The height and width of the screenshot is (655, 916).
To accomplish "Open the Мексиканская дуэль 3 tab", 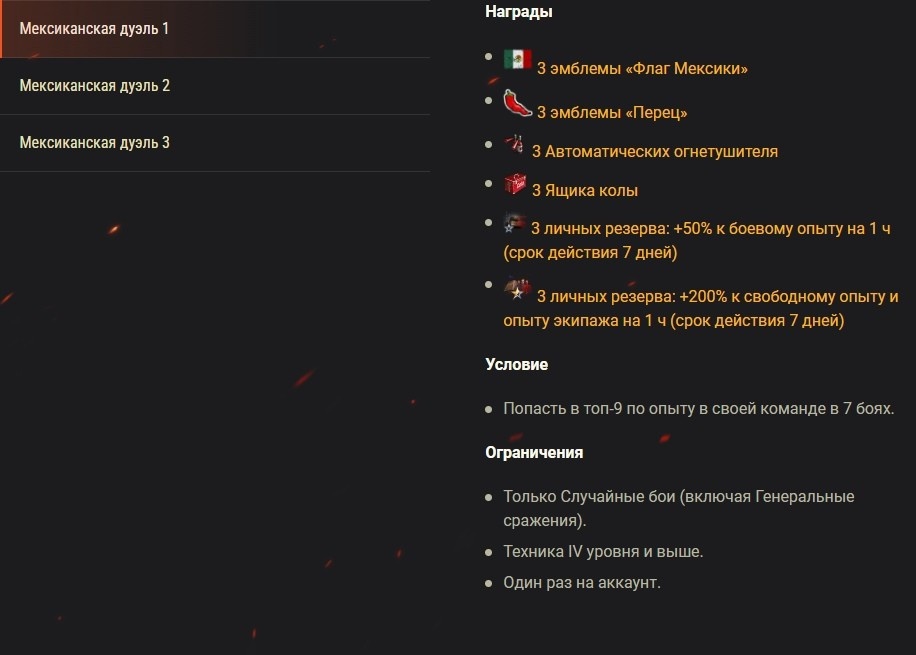I will [215, 143].
